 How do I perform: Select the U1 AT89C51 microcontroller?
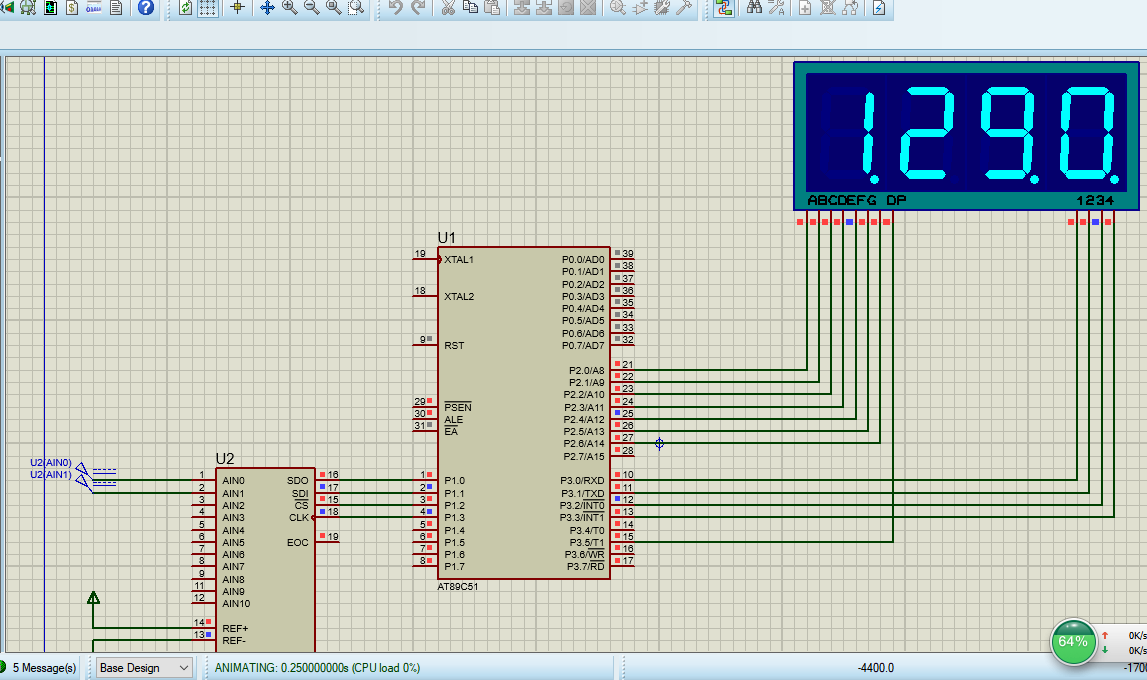(x=524, y=413)
